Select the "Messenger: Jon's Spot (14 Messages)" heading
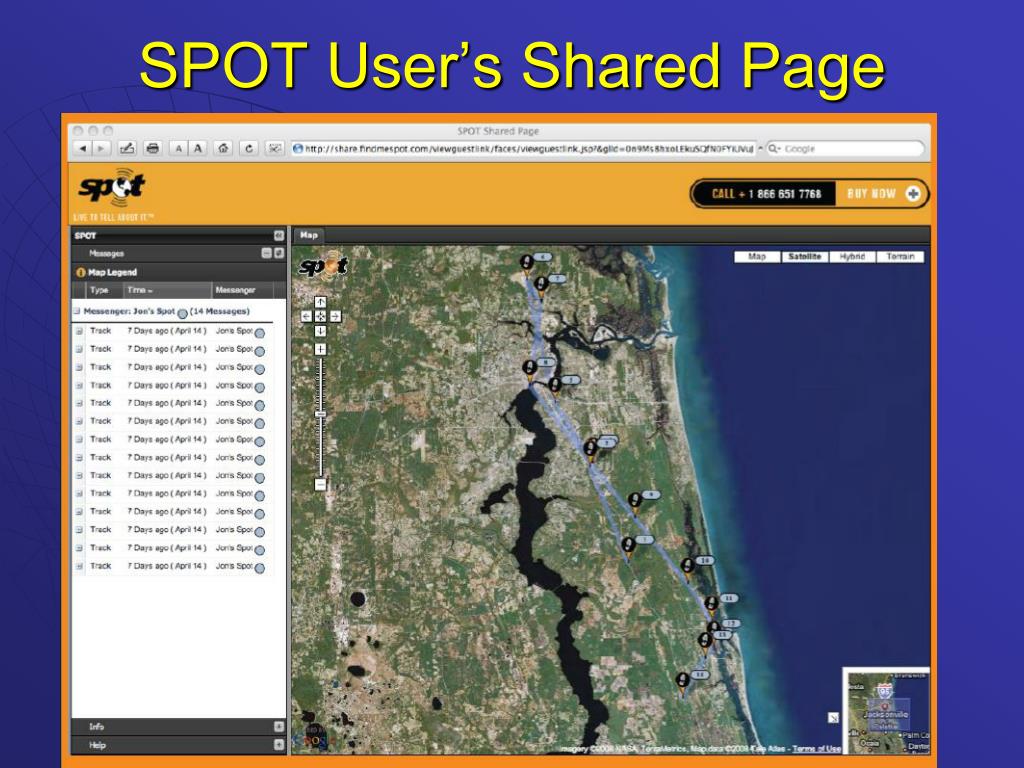The height and width of the screenshot is (768, 1024). (x=167, y=312)
